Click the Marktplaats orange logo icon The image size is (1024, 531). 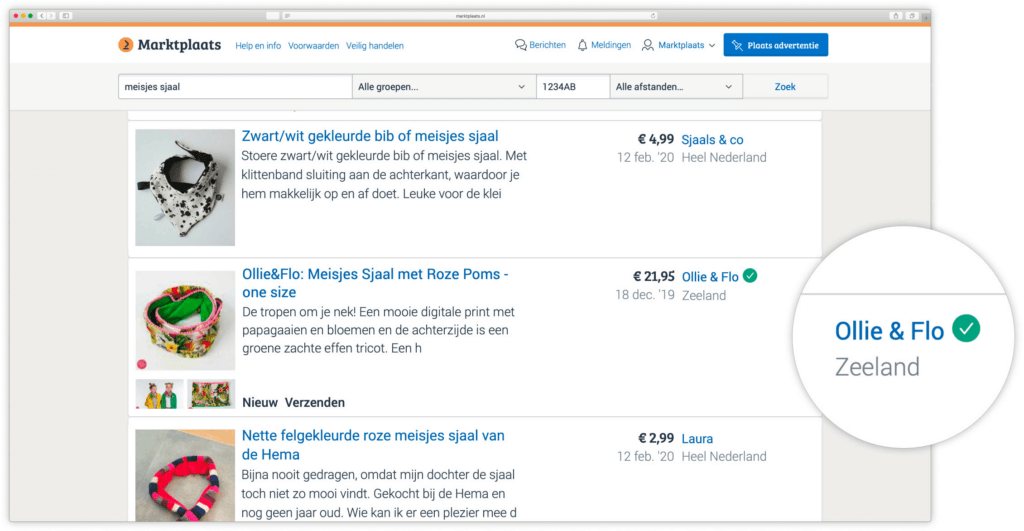125,44
